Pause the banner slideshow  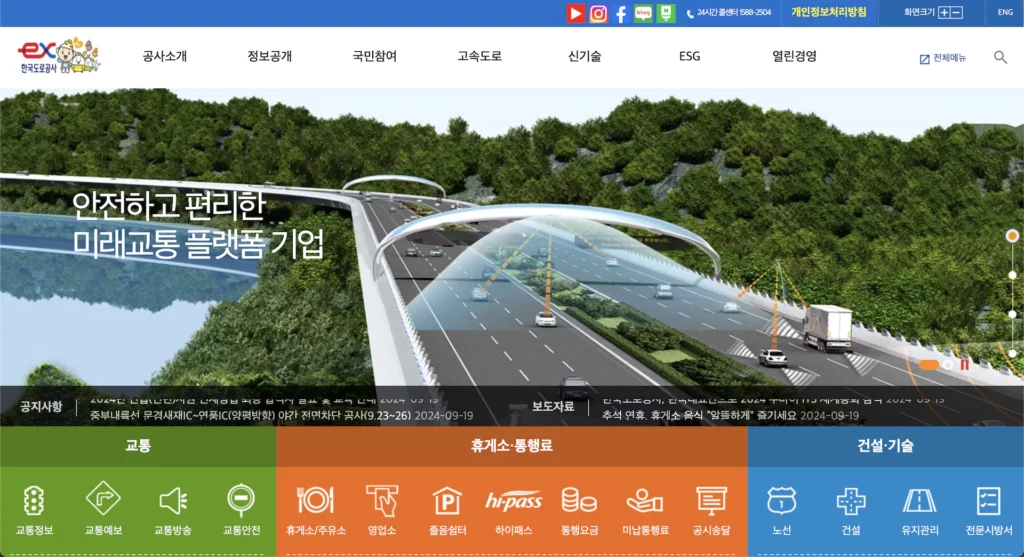click(x=965, y=365)
